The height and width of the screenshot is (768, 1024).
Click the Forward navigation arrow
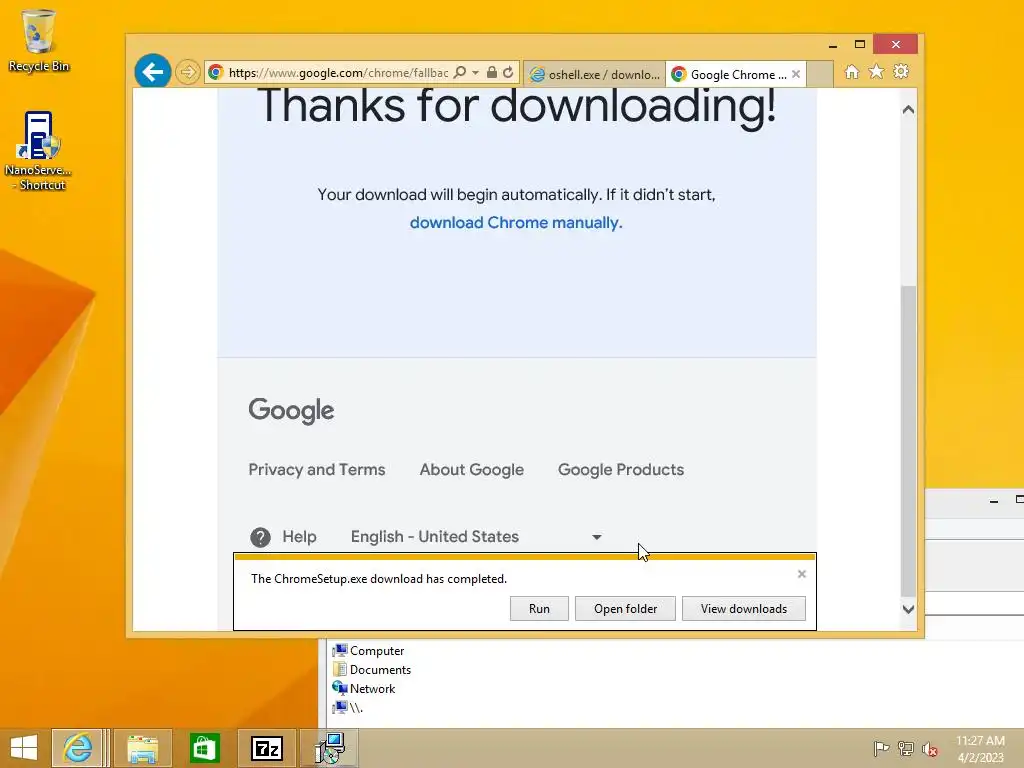tap(187, 72)
